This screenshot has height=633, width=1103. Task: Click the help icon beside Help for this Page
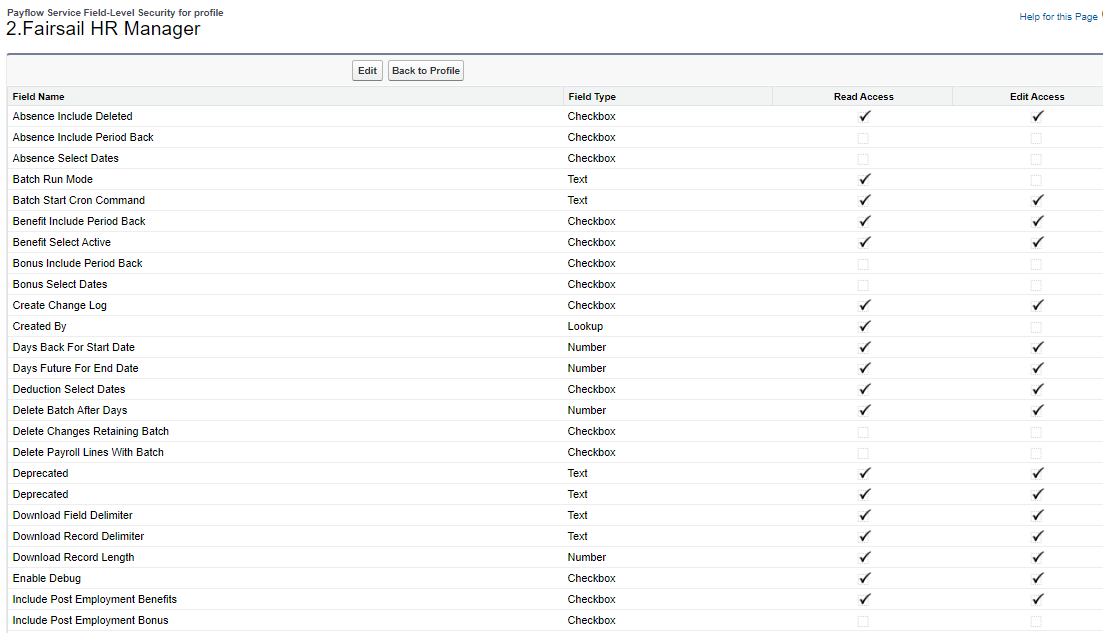coord(1101,15)
